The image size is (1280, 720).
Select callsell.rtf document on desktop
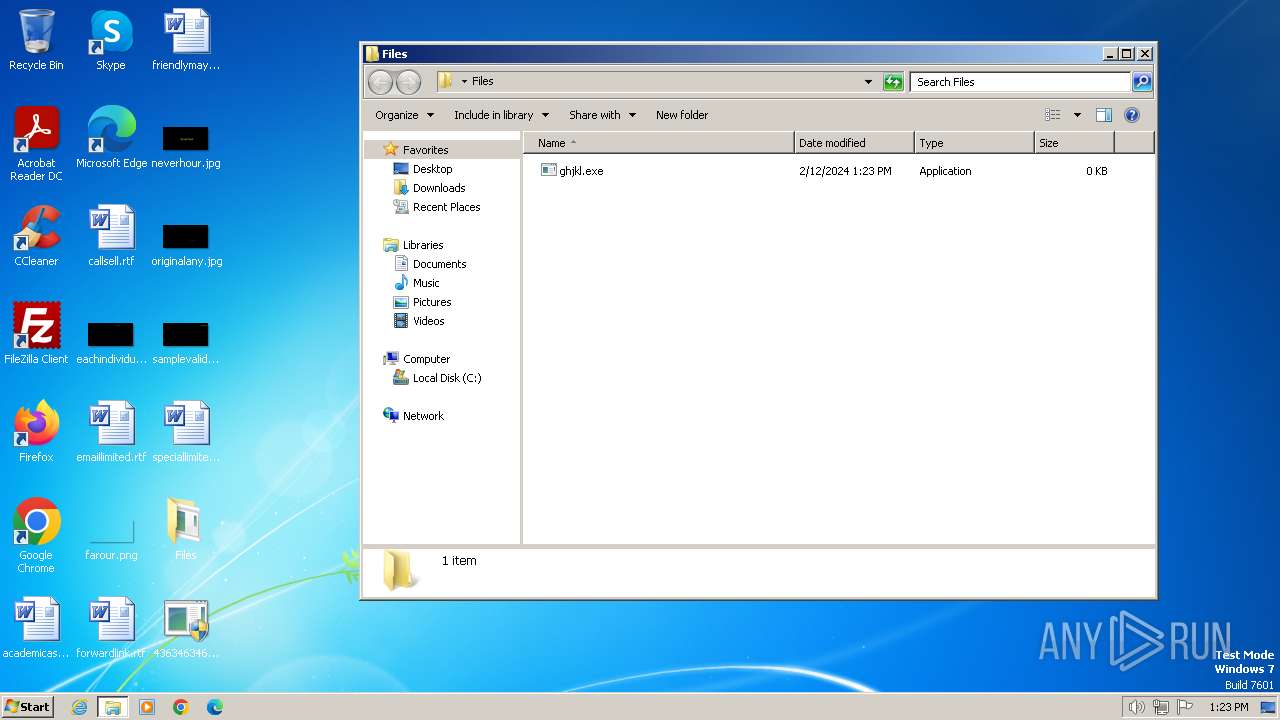pyautogui.click(x=111, y=236)
